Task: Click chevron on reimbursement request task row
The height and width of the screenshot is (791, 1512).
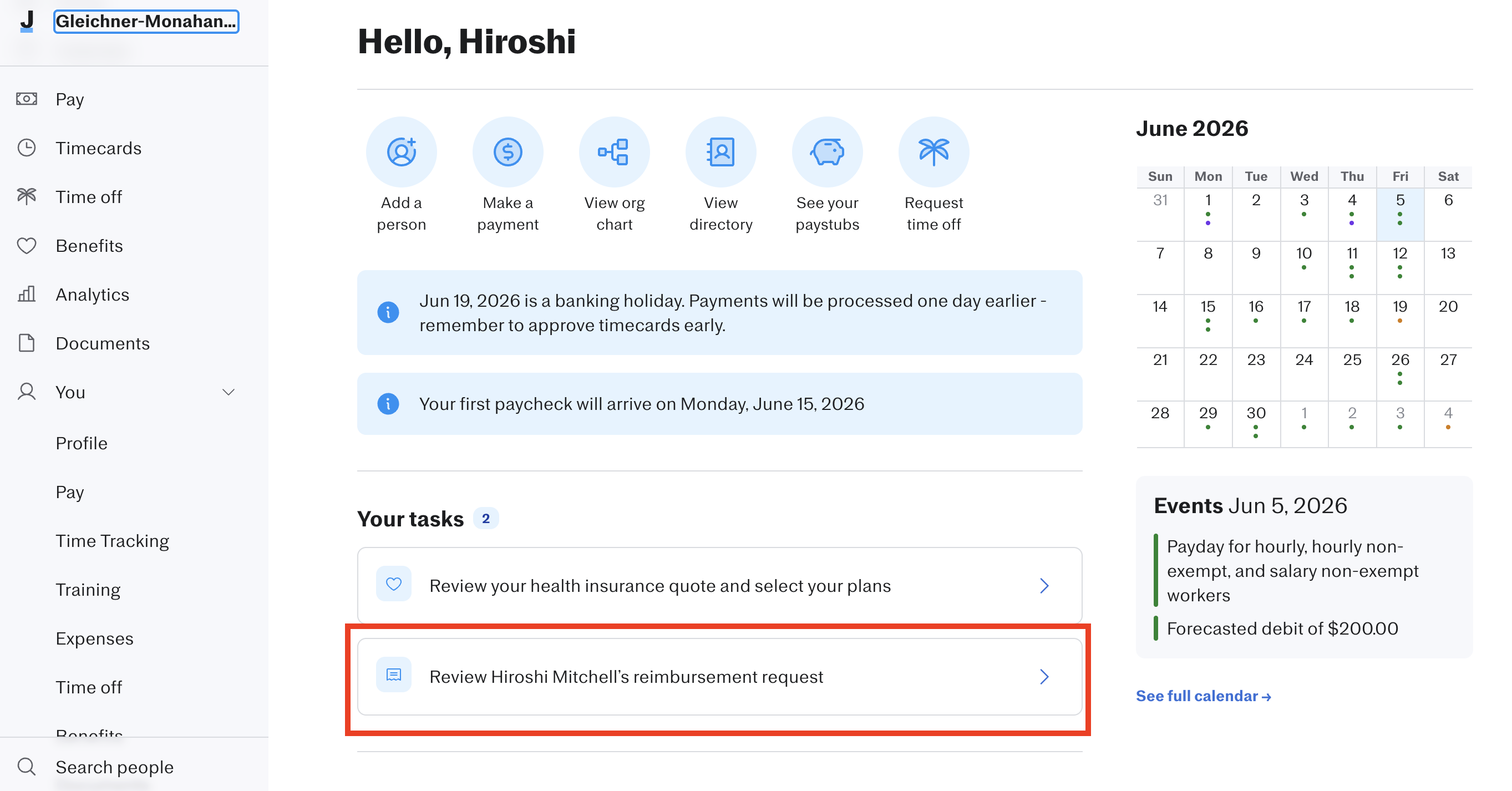Action: pos(1044,677)
